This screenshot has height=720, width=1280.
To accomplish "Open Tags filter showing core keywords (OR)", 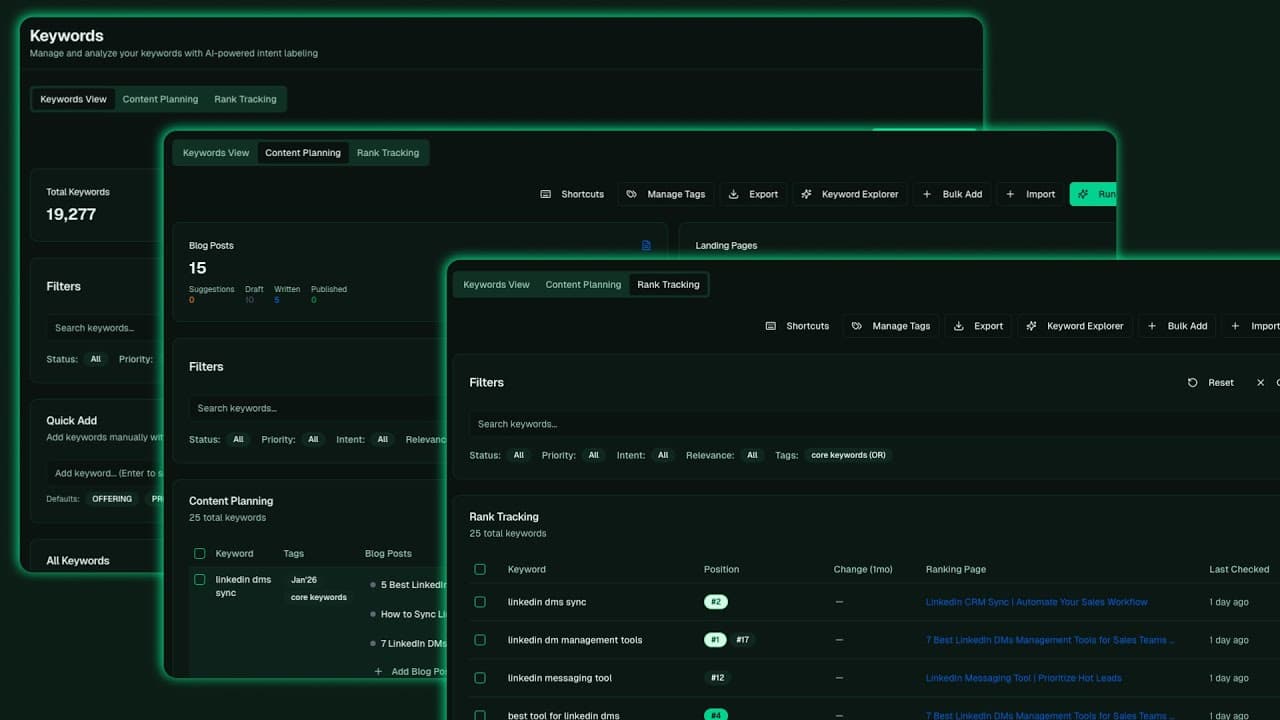I will [848, 455].
